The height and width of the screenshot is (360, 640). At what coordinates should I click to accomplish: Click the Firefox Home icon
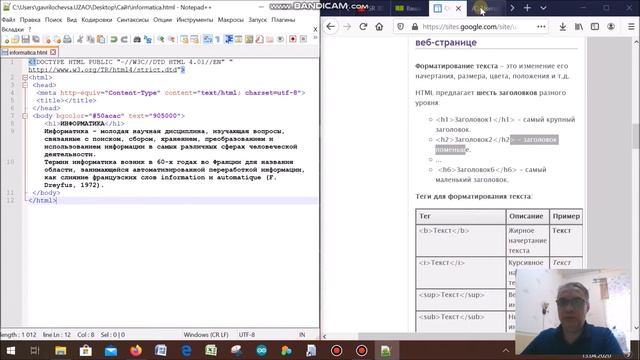tap(379, 27)
